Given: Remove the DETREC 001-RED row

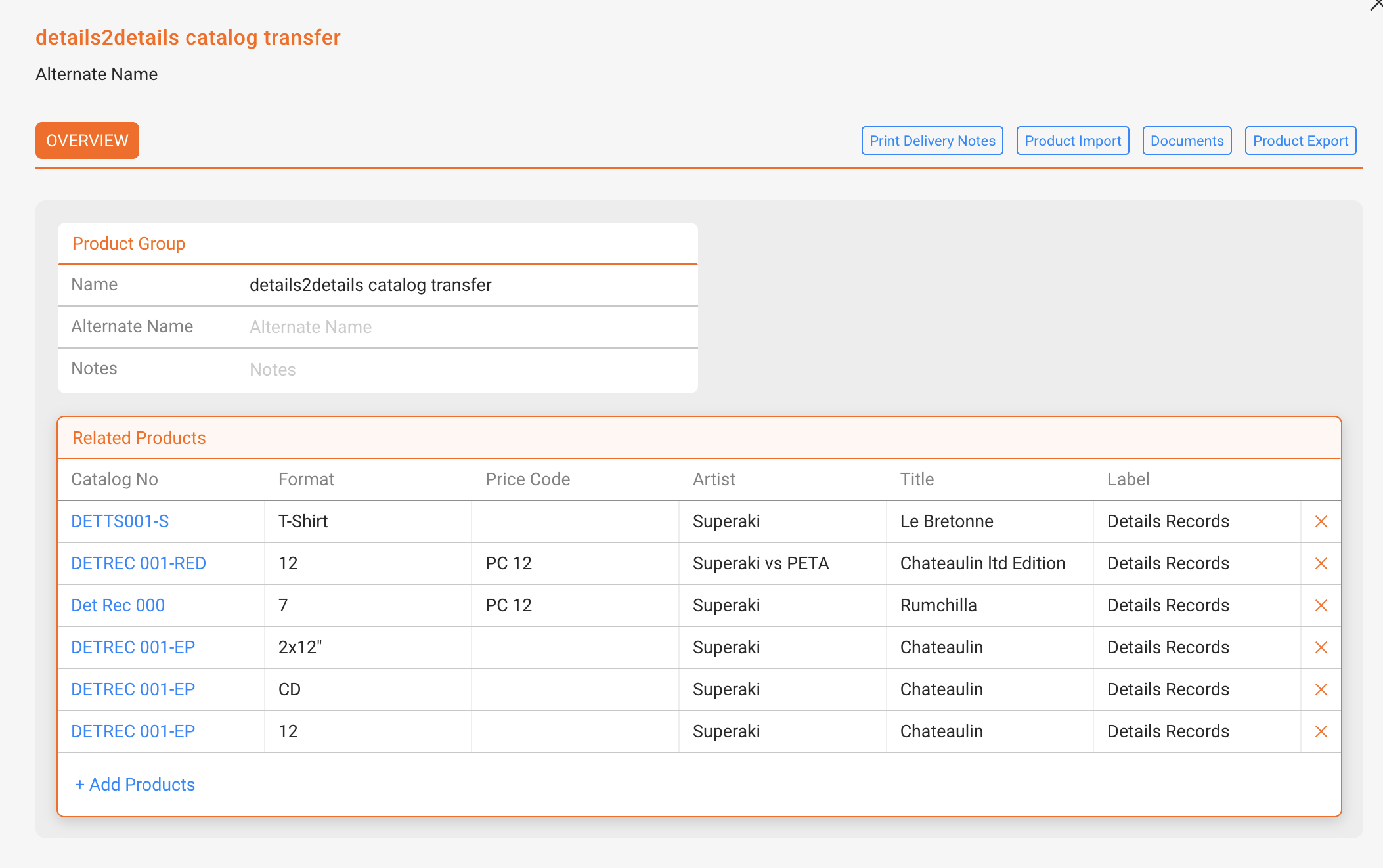Looking at the screenshot, I should [1321, 563].
